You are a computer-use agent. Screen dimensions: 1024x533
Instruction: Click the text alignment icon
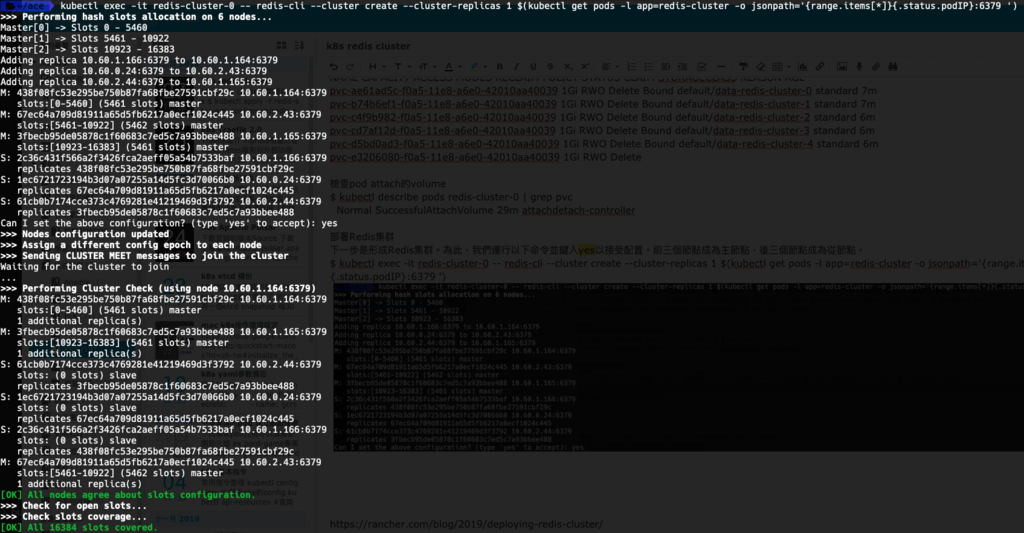(x=607, y=66)
